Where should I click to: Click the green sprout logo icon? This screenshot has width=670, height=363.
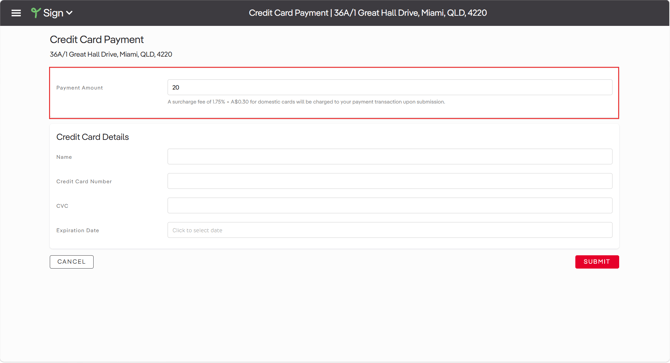36,13
